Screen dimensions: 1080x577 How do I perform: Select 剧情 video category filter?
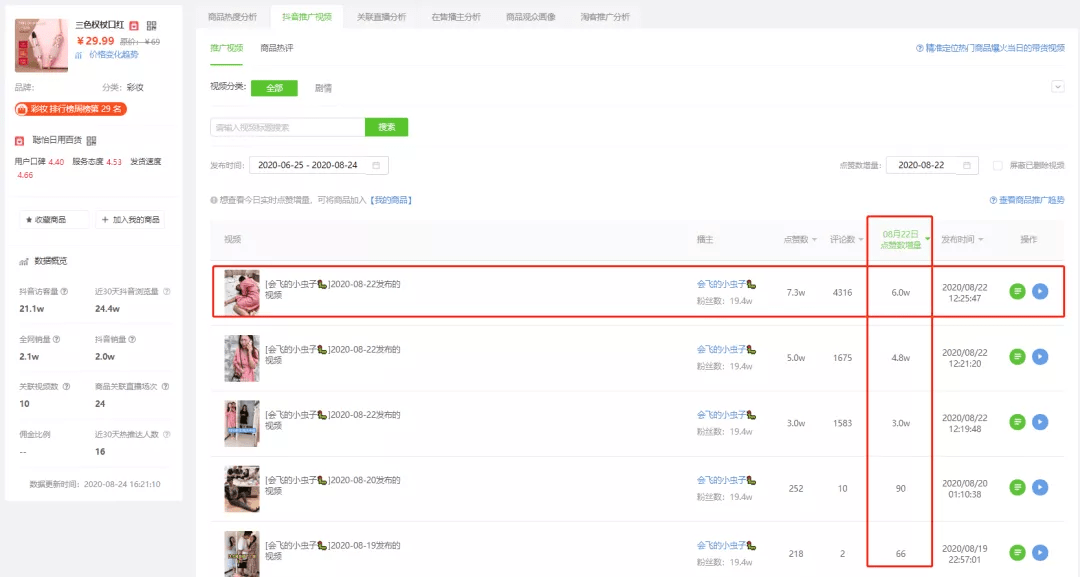point(323,88)
